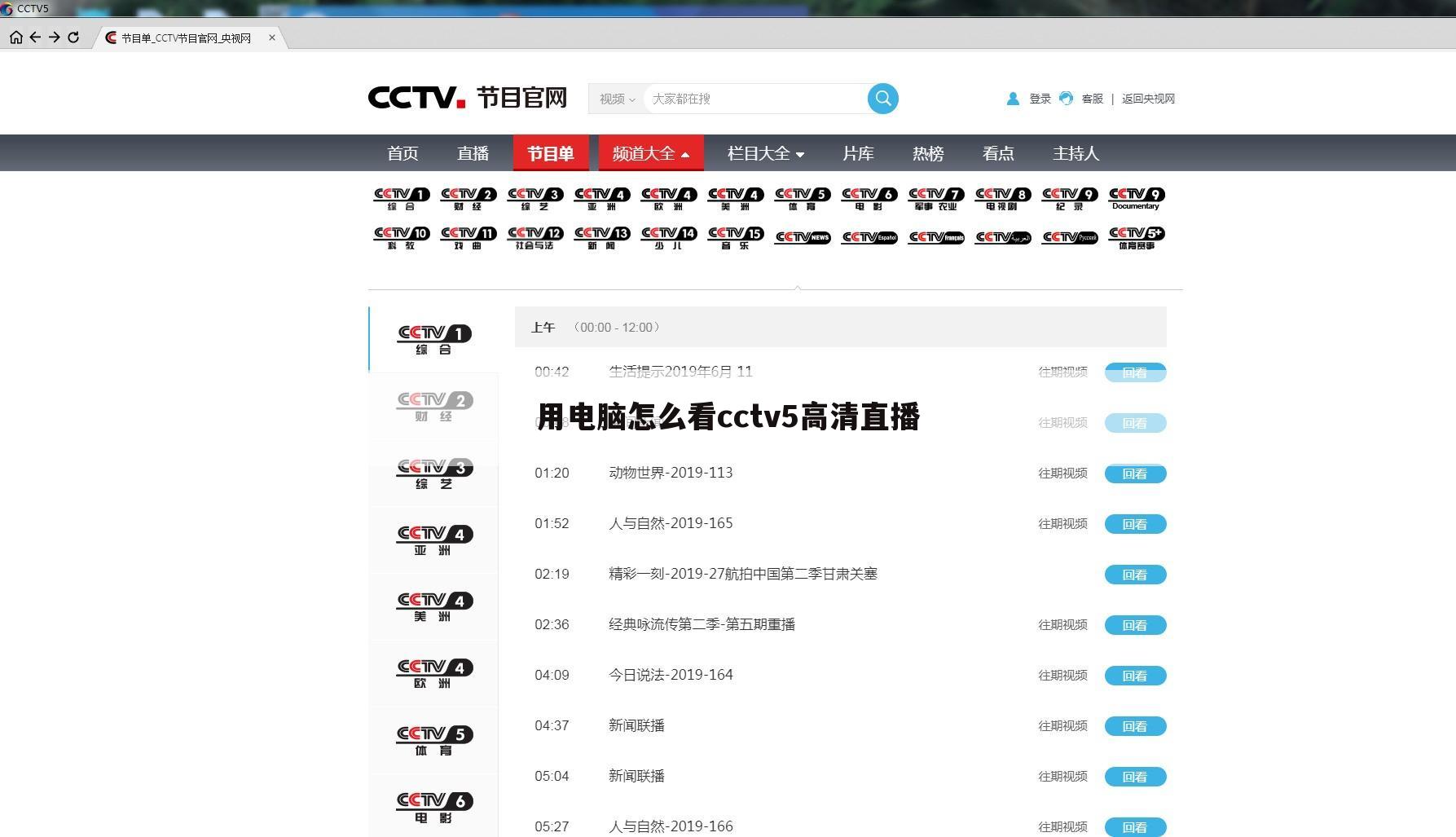
Task: Open 看点 in the navigation bar
Action: (998, 153)
